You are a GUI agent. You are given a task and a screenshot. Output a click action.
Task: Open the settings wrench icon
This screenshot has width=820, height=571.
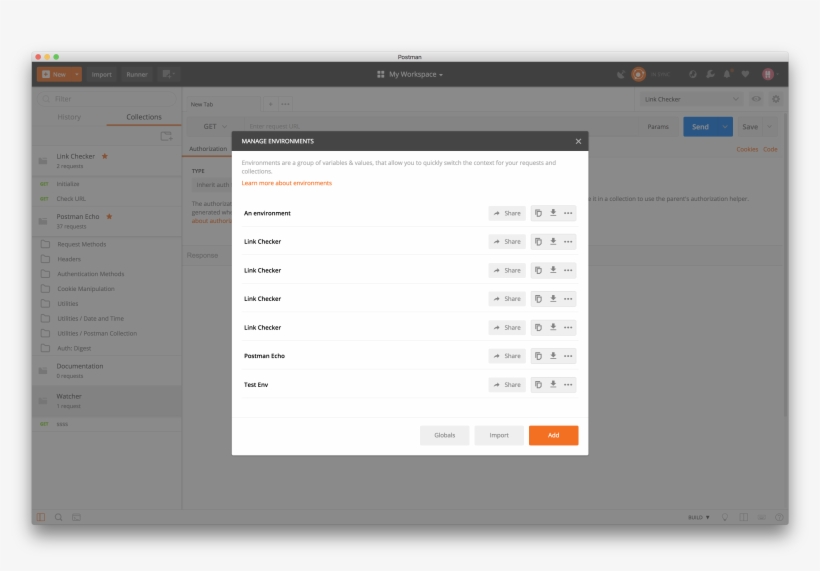click(x=710, y=74)
